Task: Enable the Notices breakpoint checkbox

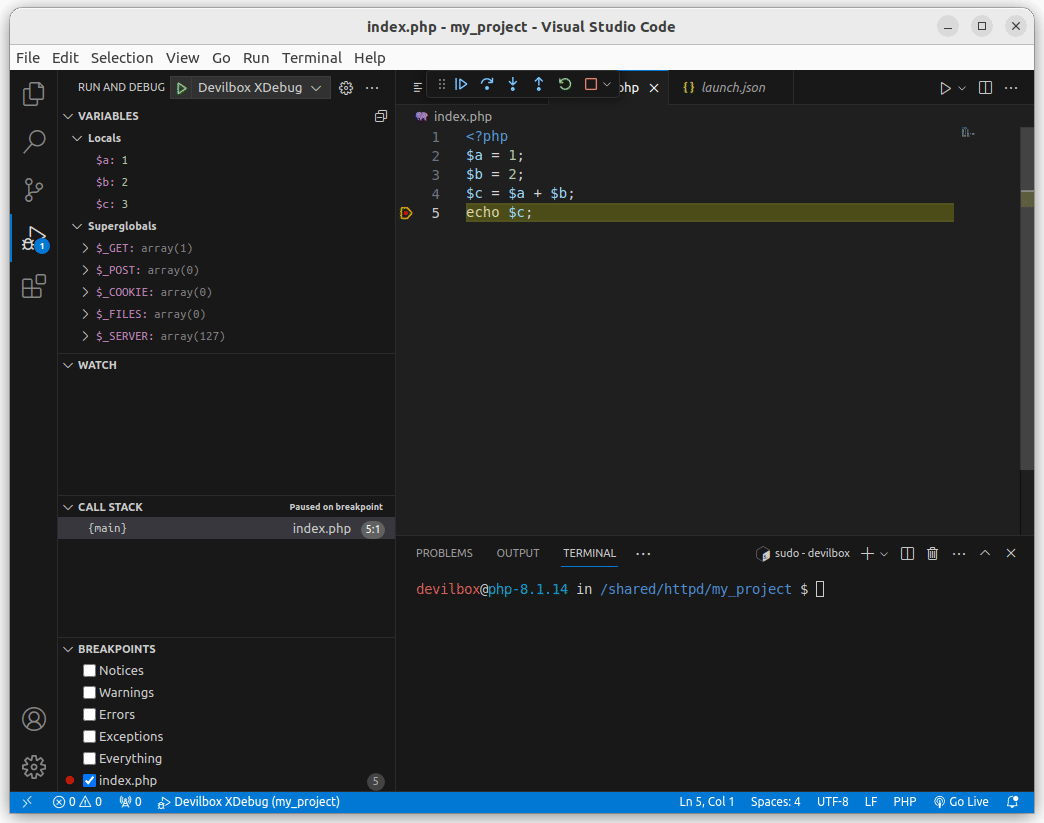Action: tap(90, 671)
